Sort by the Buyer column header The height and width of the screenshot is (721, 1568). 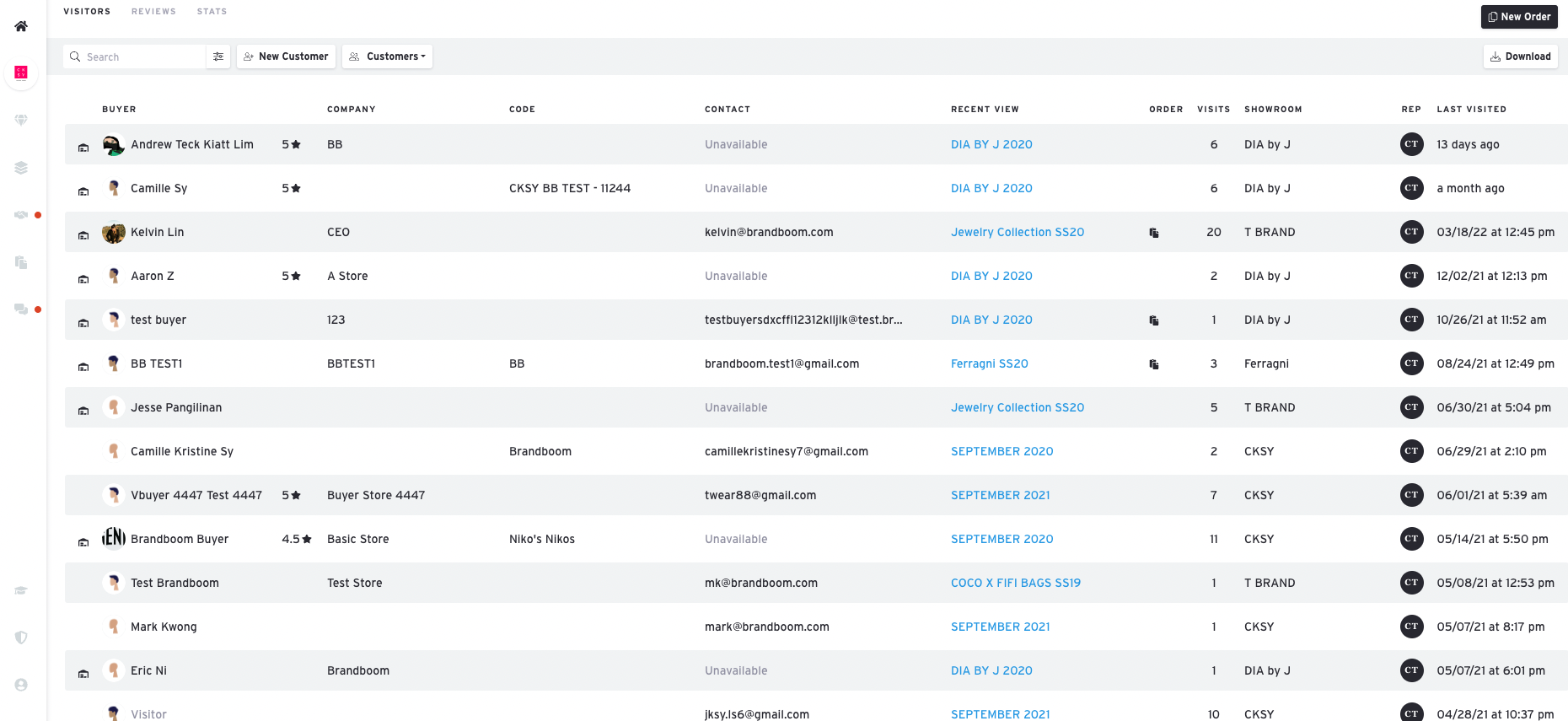119,110
